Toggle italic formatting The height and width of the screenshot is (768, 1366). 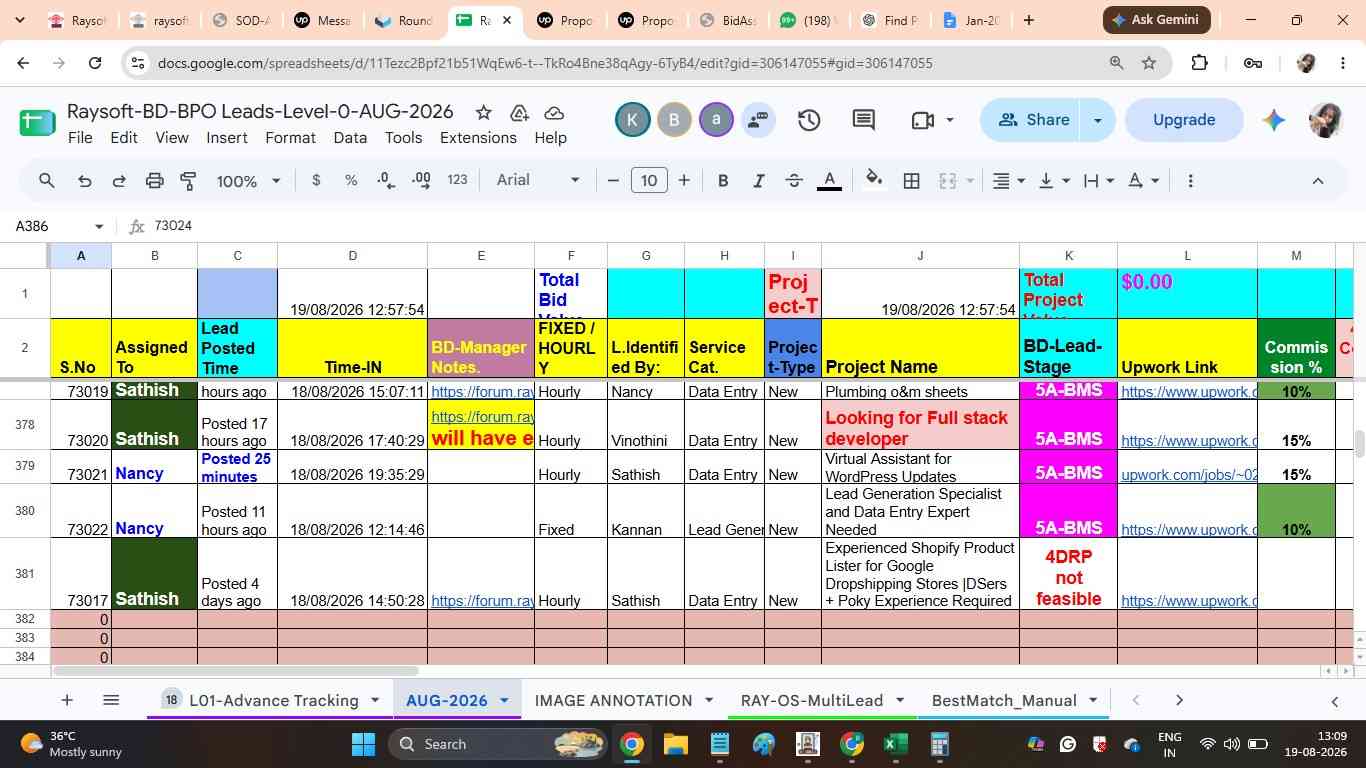point(758,181)
